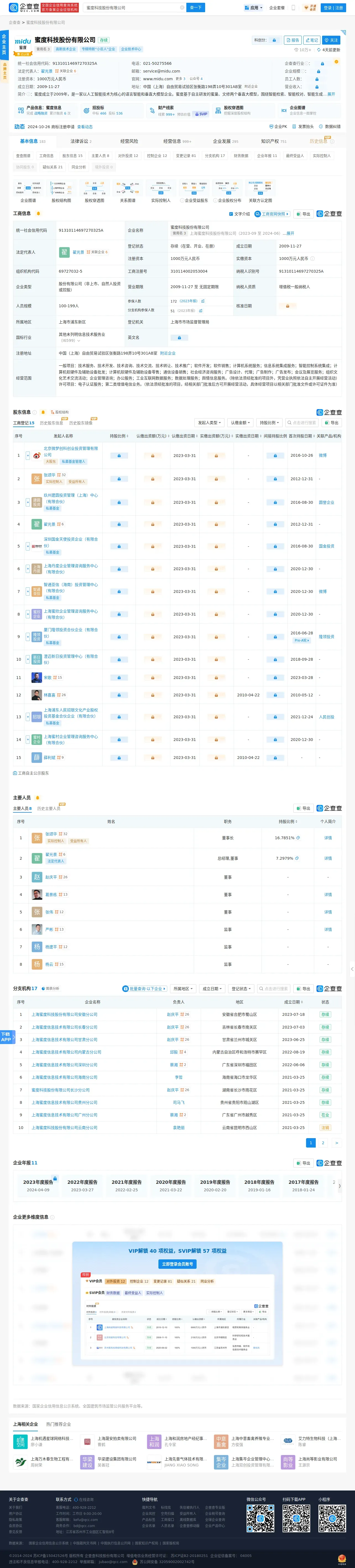This screenshot has width=355, height=1568.
Task: Click the 企业图谱 card icon
Action: click(x=283, y=110)
